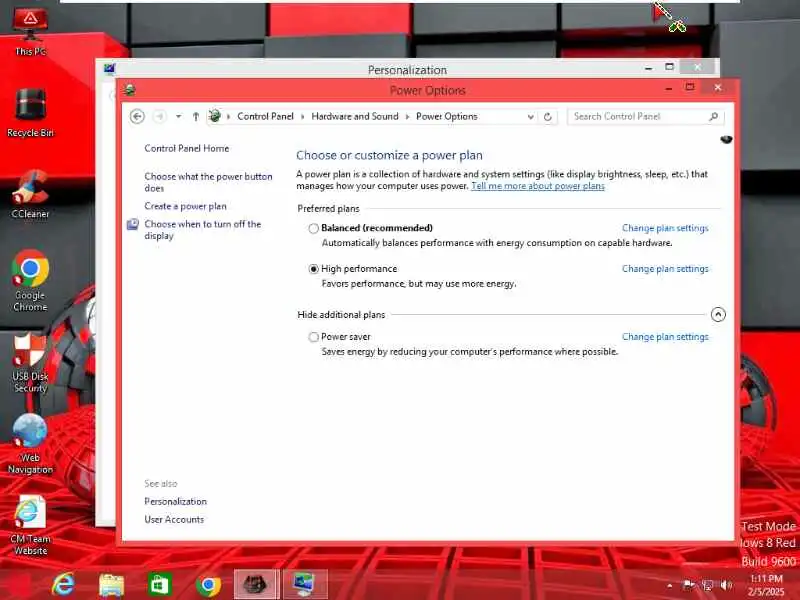Open Tell me more about power plans
Image resolution: width=800 pixels, height=600 pixels.
(x=538, y=186)
